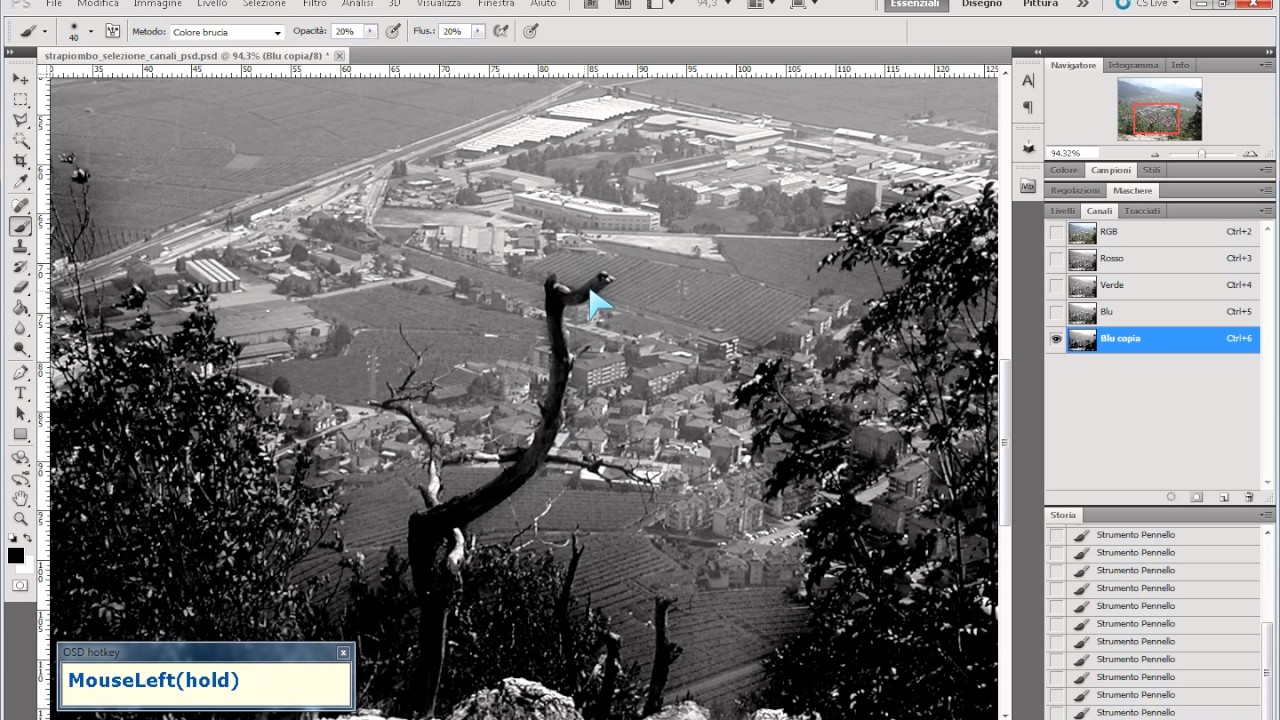Switch to the Regolazioni tab
Screen dimensions: 1280x720
click(x=1075, y=190)
